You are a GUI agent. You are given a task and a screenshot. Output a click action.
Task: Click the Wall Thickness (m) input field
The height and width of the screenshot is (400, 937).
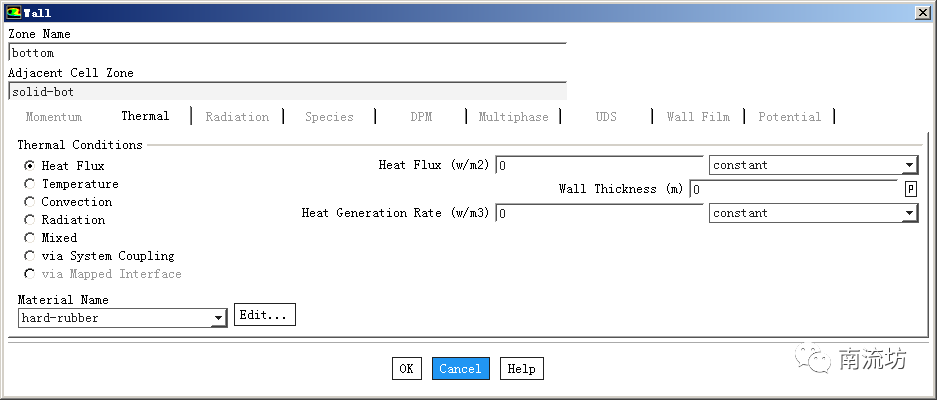(x=794, y=190)
